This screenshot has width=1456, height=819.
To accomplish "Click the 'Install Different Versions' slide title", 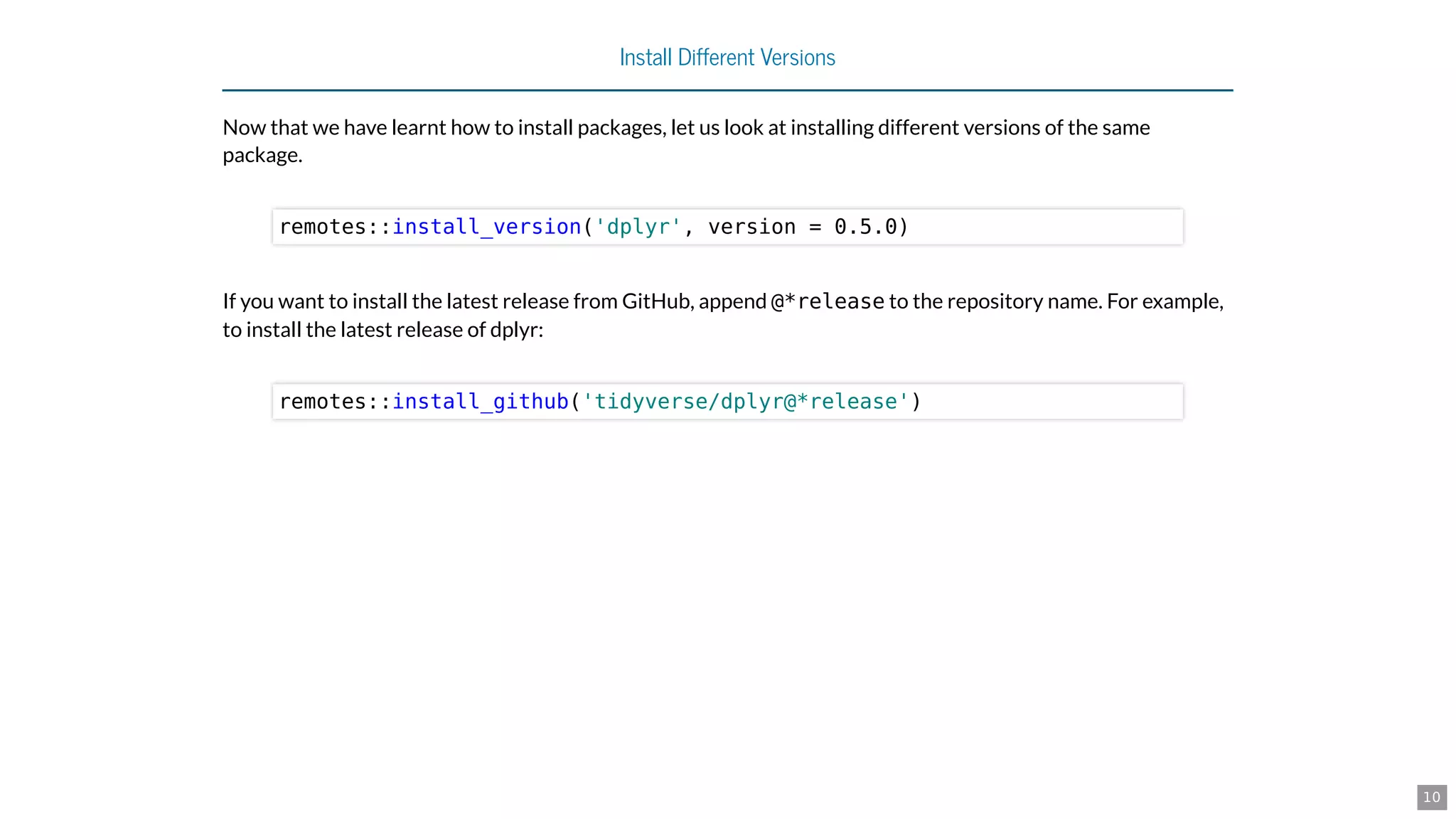I will [727, 57].
